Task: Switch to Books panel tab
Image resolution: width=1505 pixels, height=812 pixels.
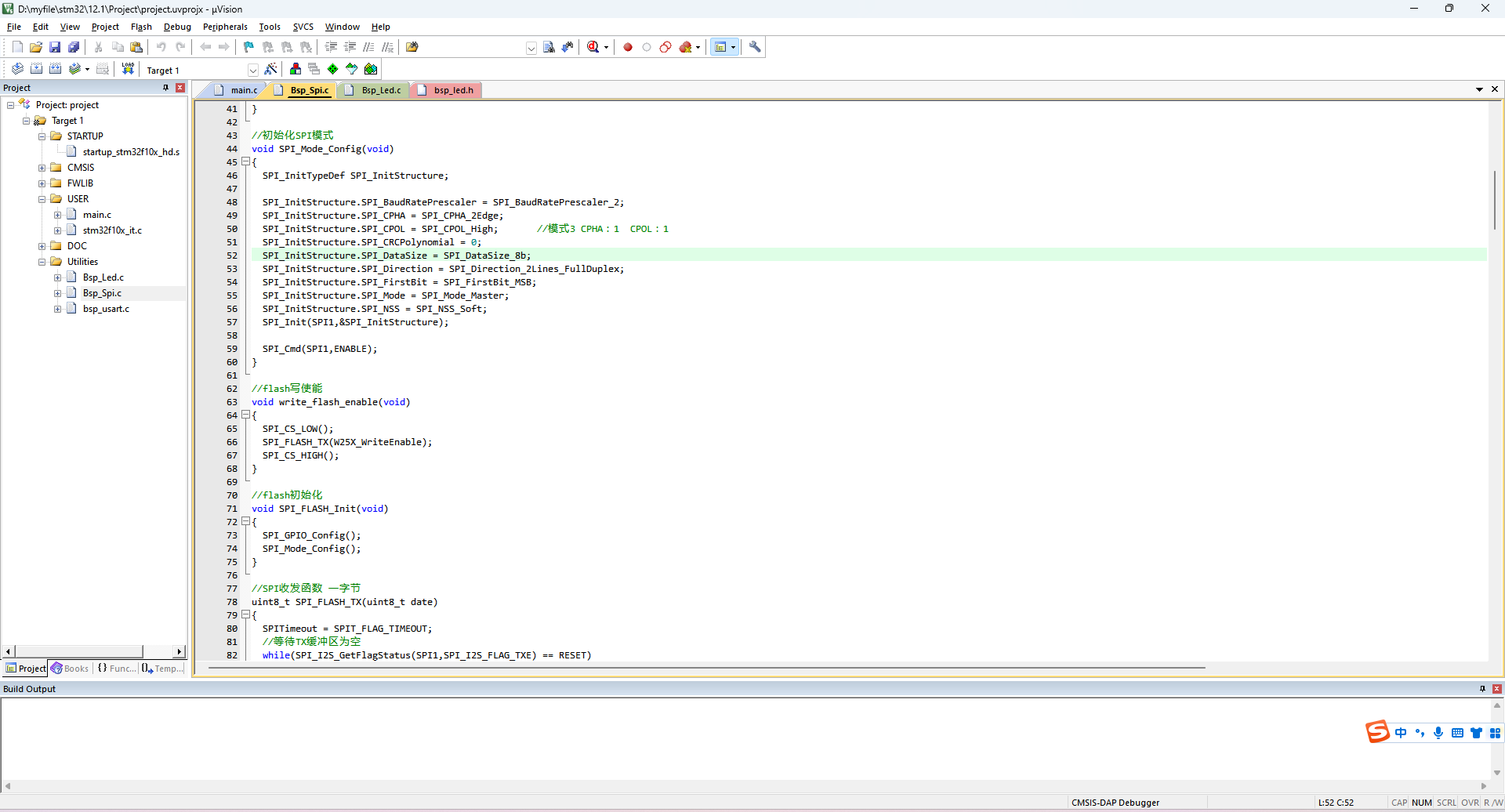Action: click(x=70, y=669)
